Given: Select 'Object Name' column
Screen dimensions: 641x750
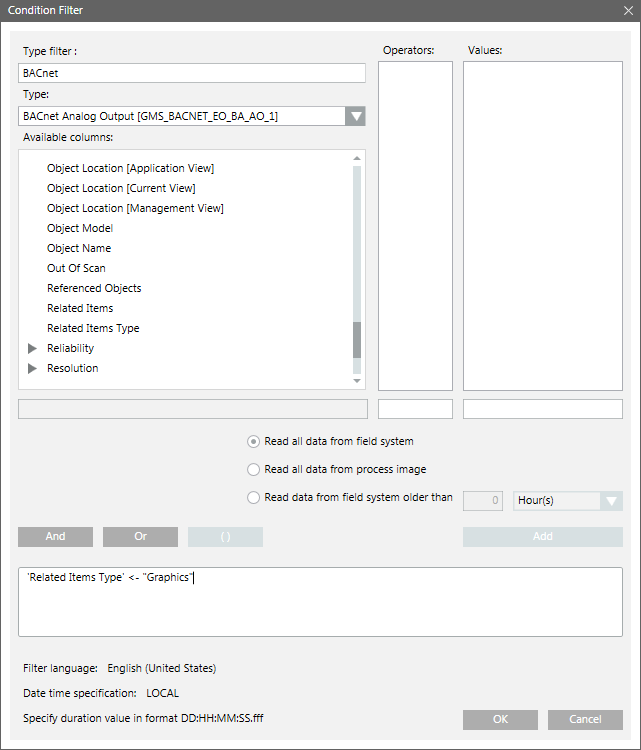Looking at the screenshot, I should (x=79, y=248).
